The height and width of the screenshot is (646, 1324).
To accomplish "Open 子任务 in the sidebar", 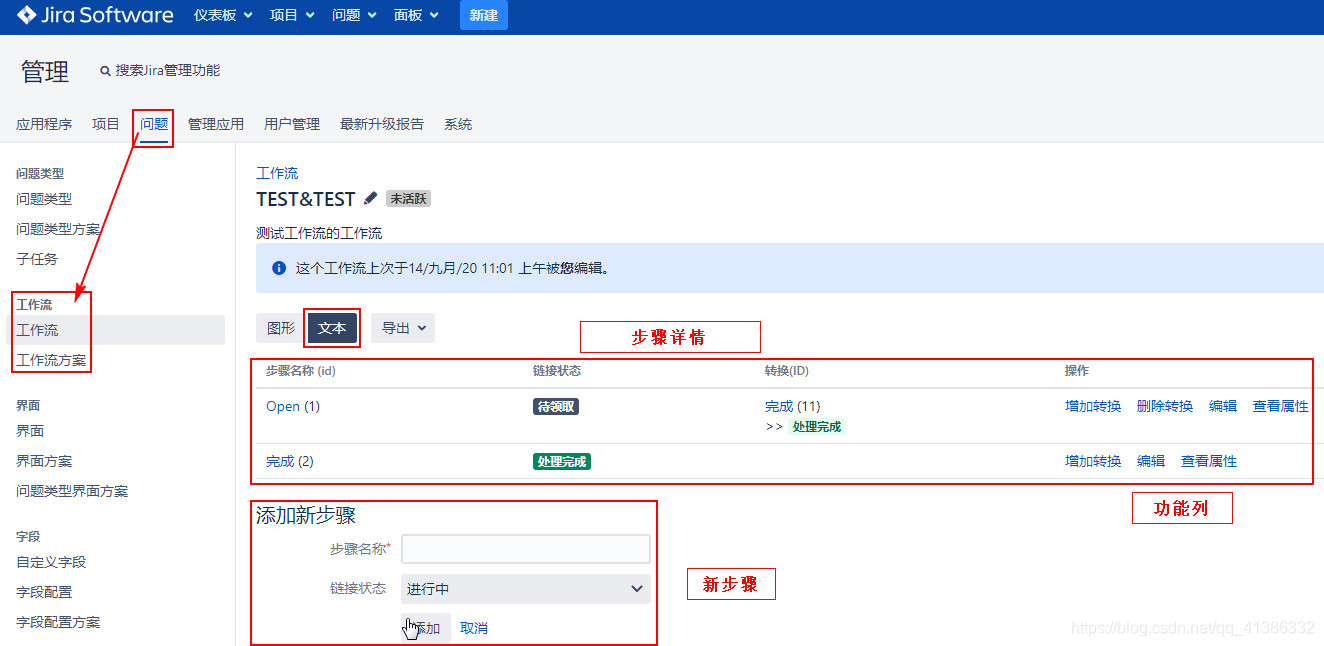I will (37, 259).
